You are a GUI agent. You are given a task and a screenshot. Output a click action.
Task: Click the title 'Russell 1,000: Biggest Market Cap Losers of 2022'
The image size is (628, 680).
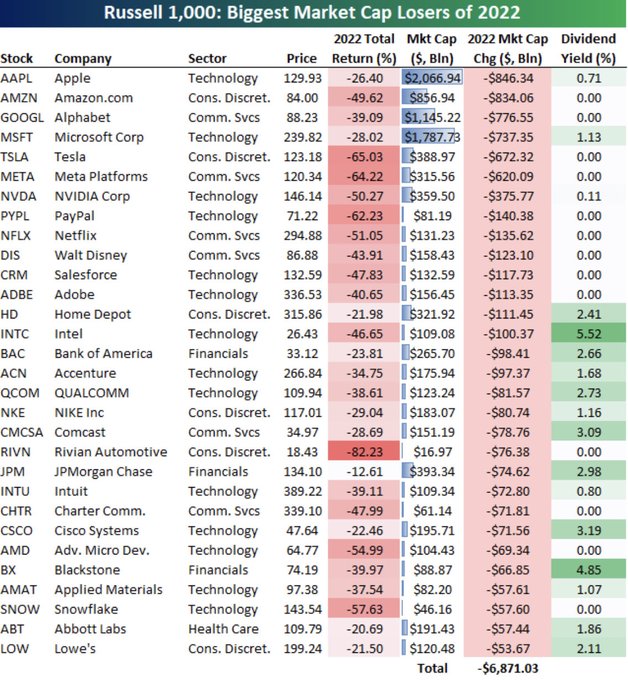click(313, 13)
